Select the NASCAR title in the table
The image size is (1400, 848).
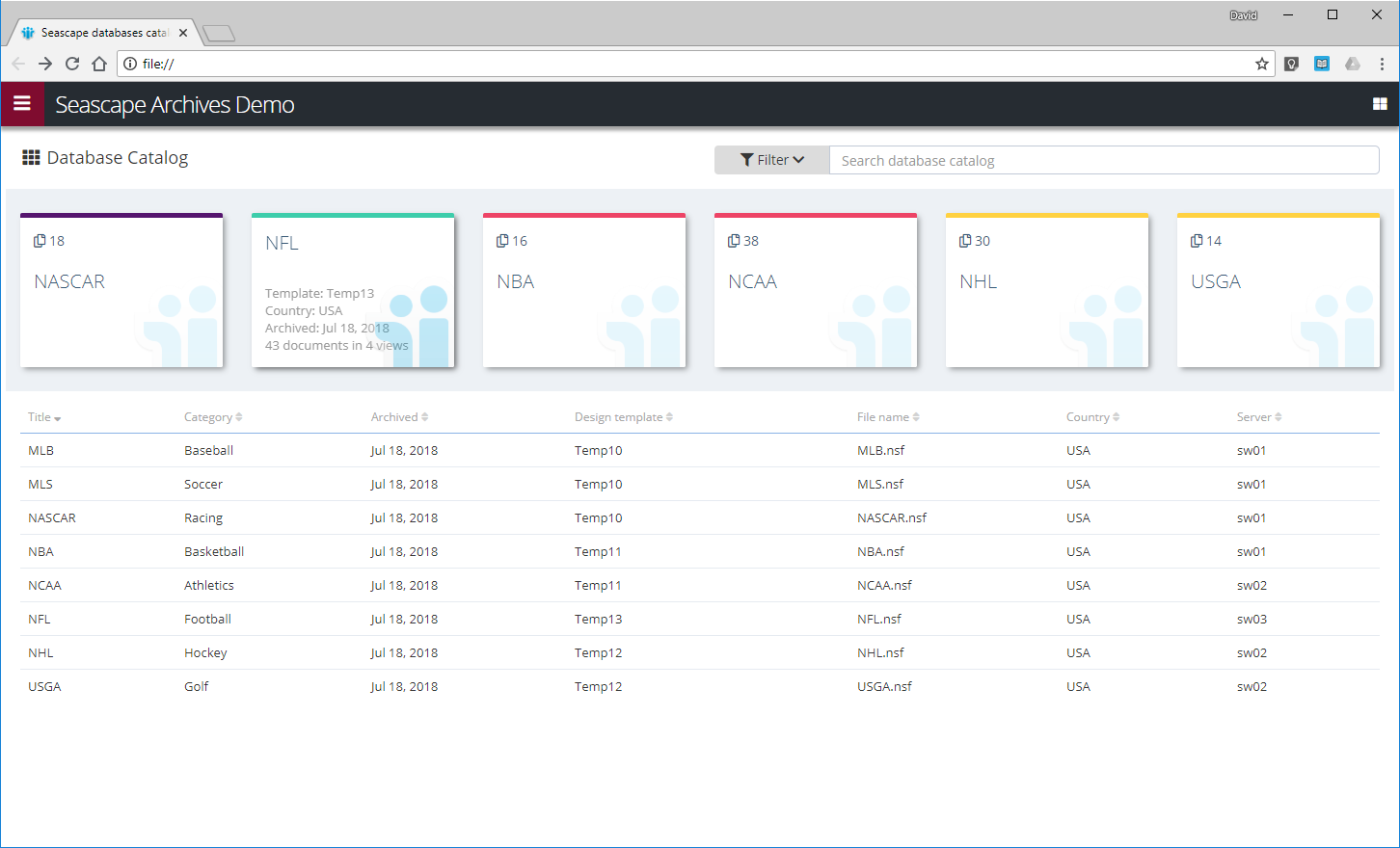click(52, 517)
